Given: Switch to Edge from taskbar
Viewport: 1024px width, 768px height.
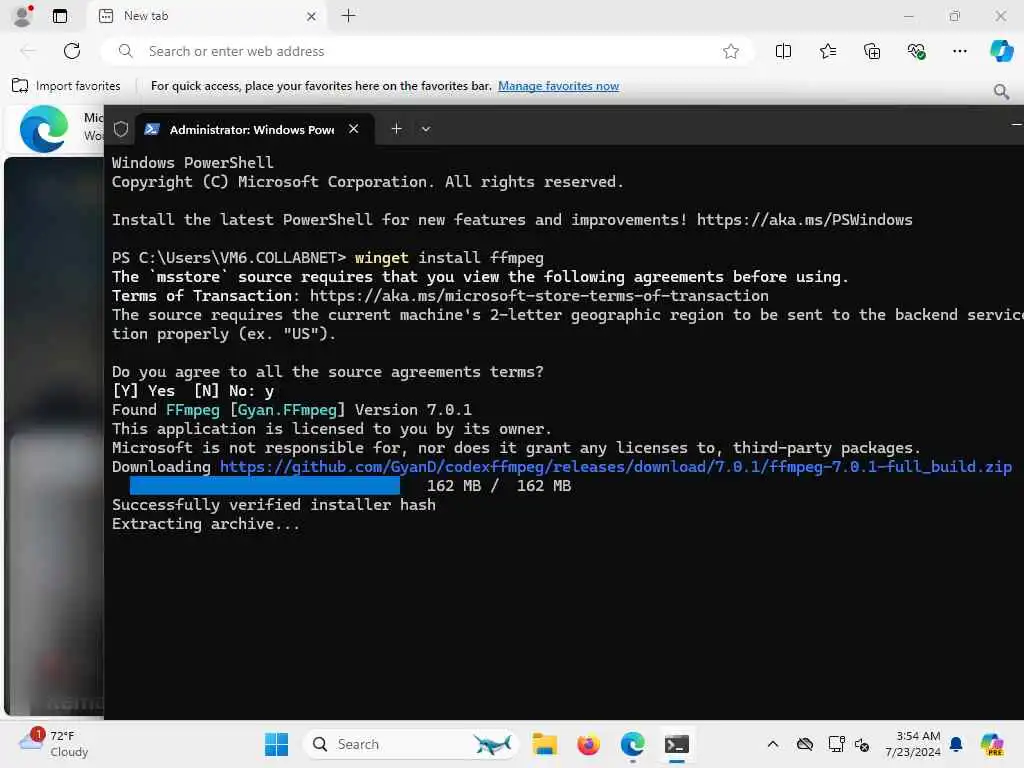Looking at the screenshot, I should pyautogui.click(x=632, y=744).
